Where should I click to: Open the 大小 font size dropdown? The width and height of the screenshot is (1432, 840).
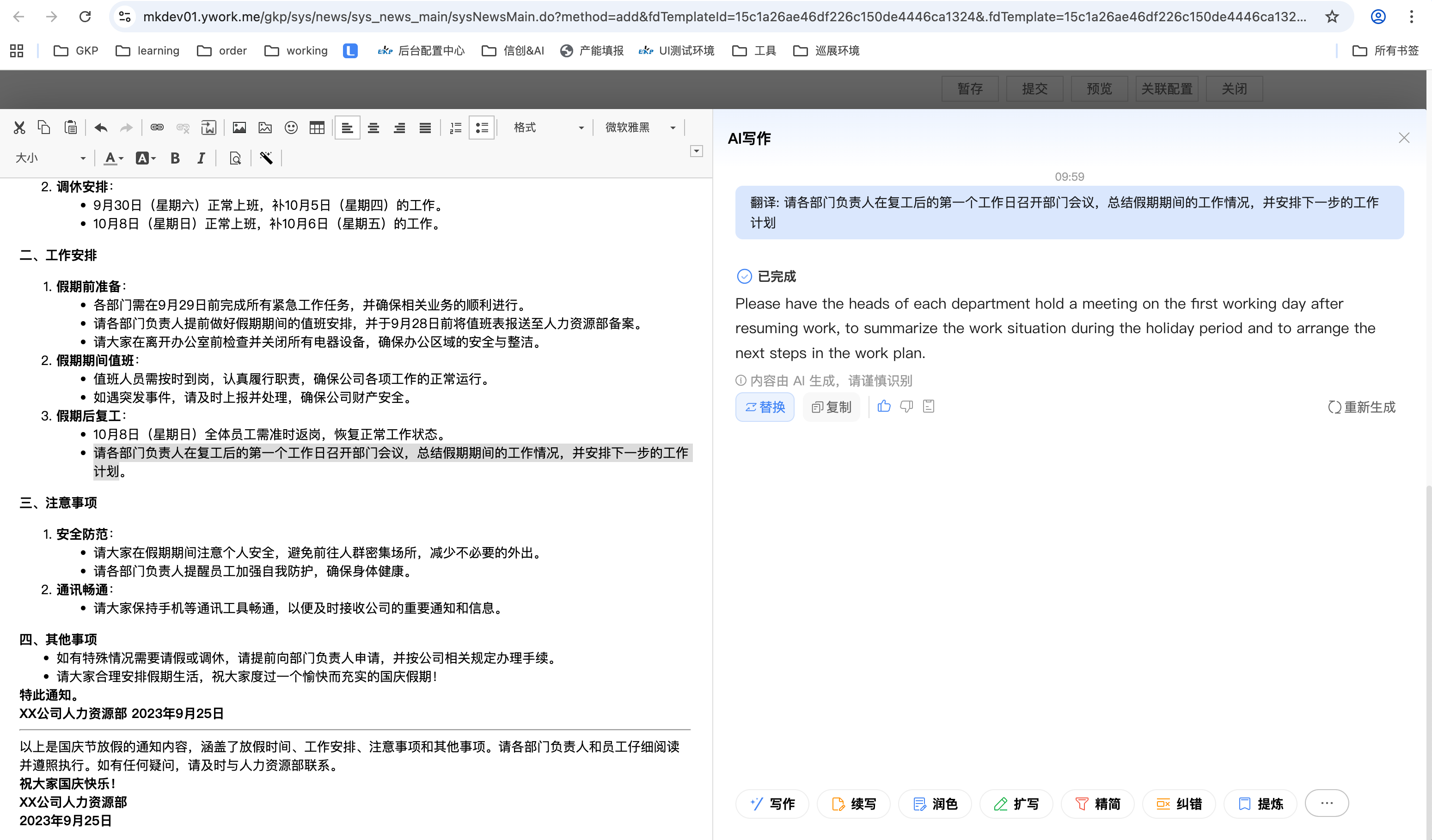(x=50, y=158)
